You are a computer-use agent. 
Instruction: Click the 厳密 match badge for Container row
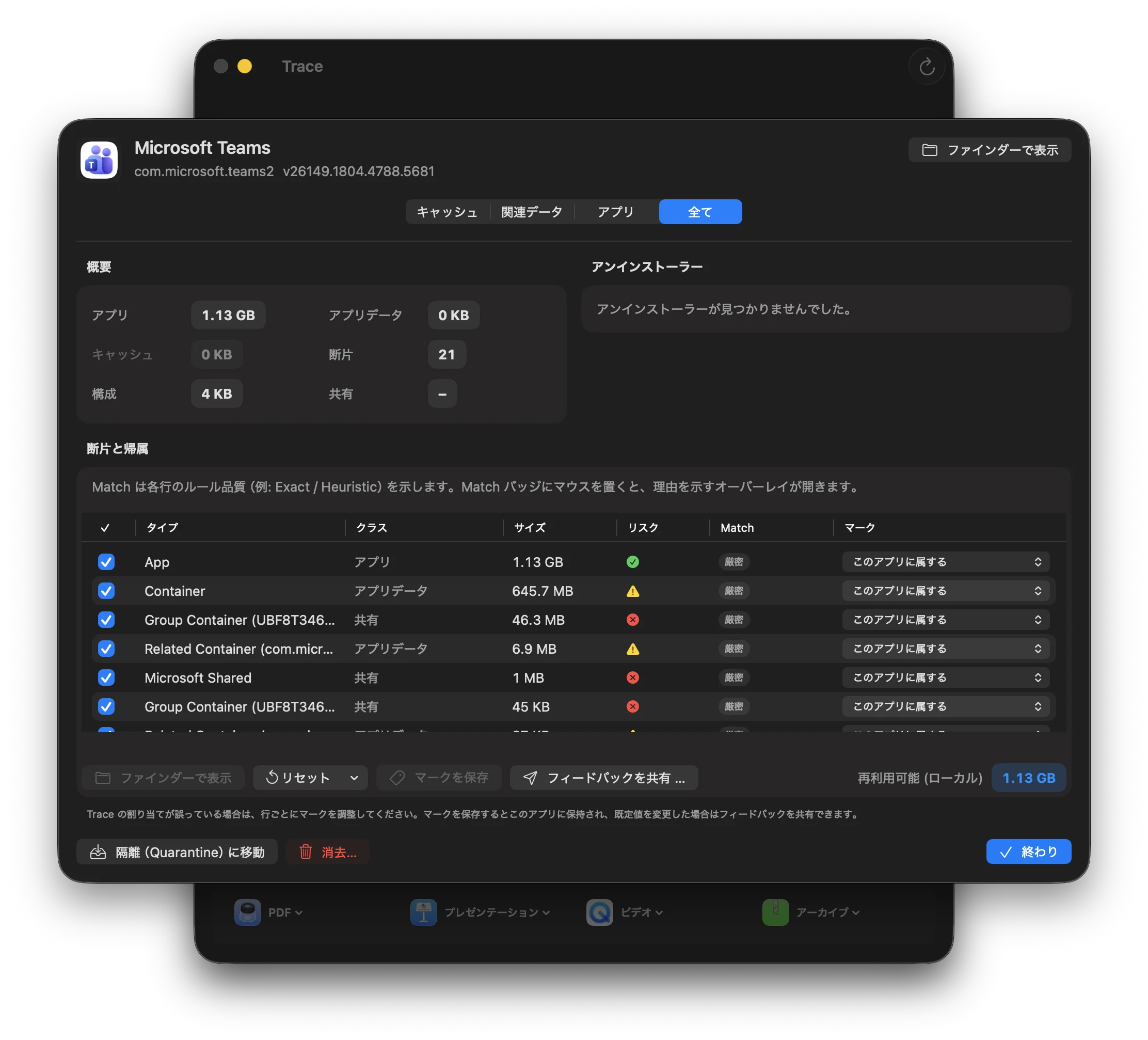pyautogui.click(x=734, y=591)
